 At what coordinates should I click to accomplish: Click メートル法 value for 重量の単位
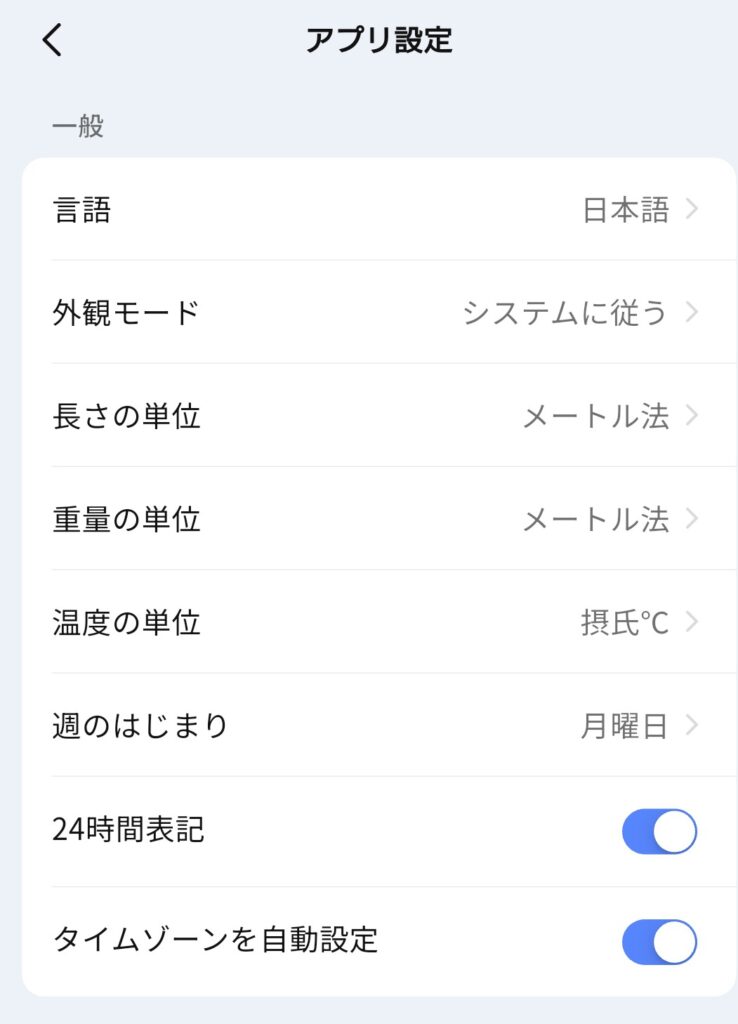tap(595, 519)
